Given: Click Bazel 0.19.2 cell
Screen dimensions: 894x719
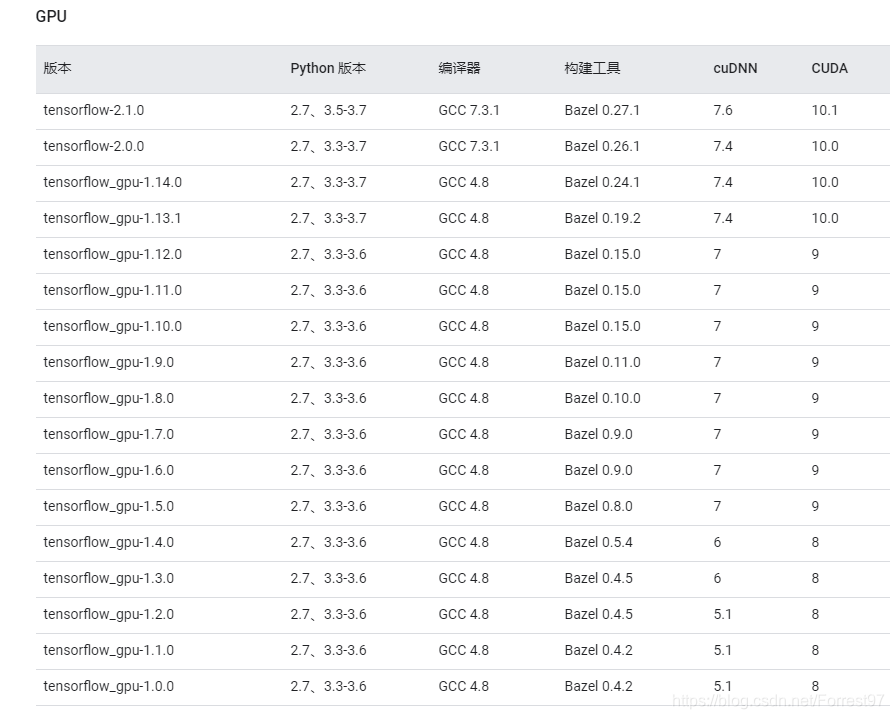Looking at the screenshot, I should tap(603, 218).
